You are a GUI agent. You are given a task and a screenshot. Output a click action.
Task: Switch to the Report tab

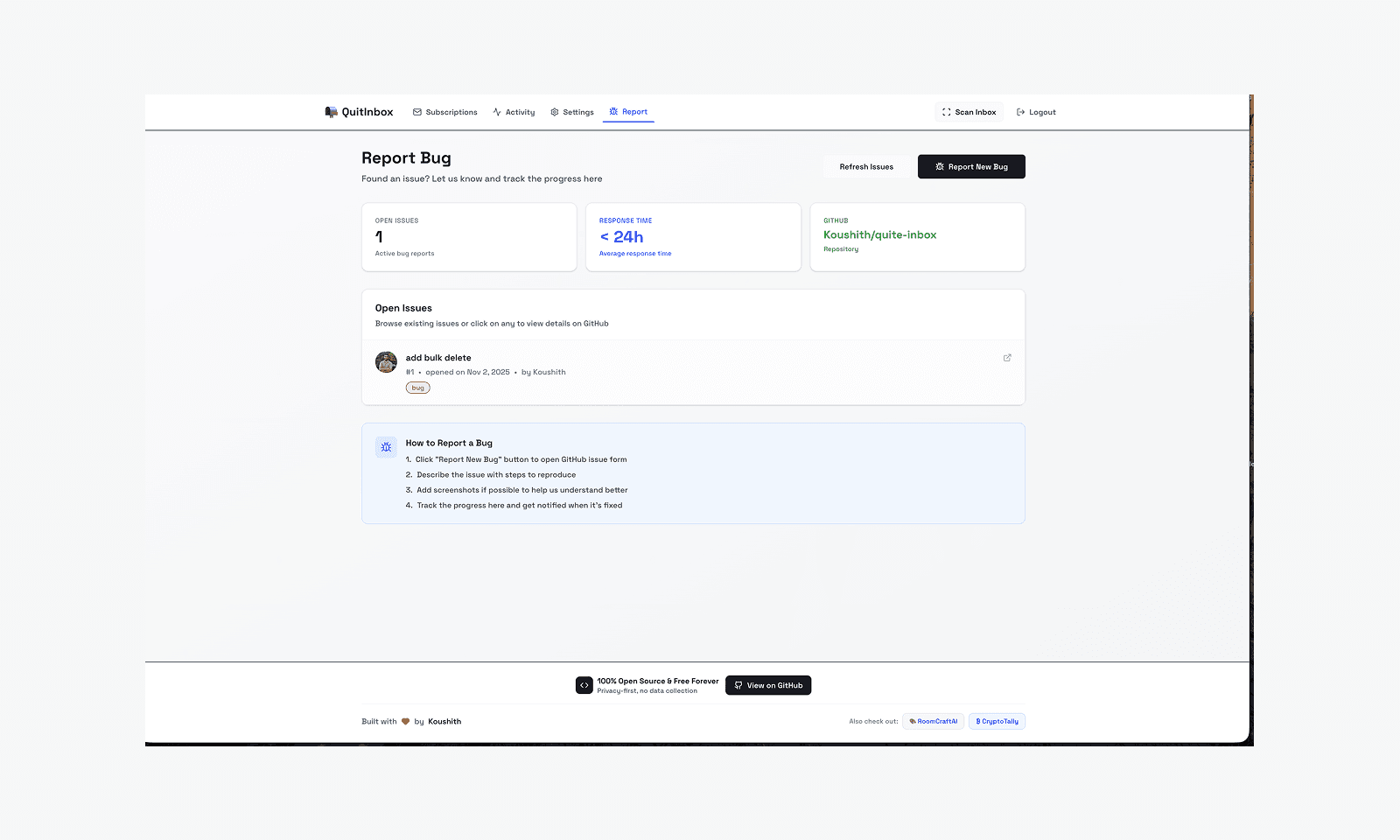(628, 112)
